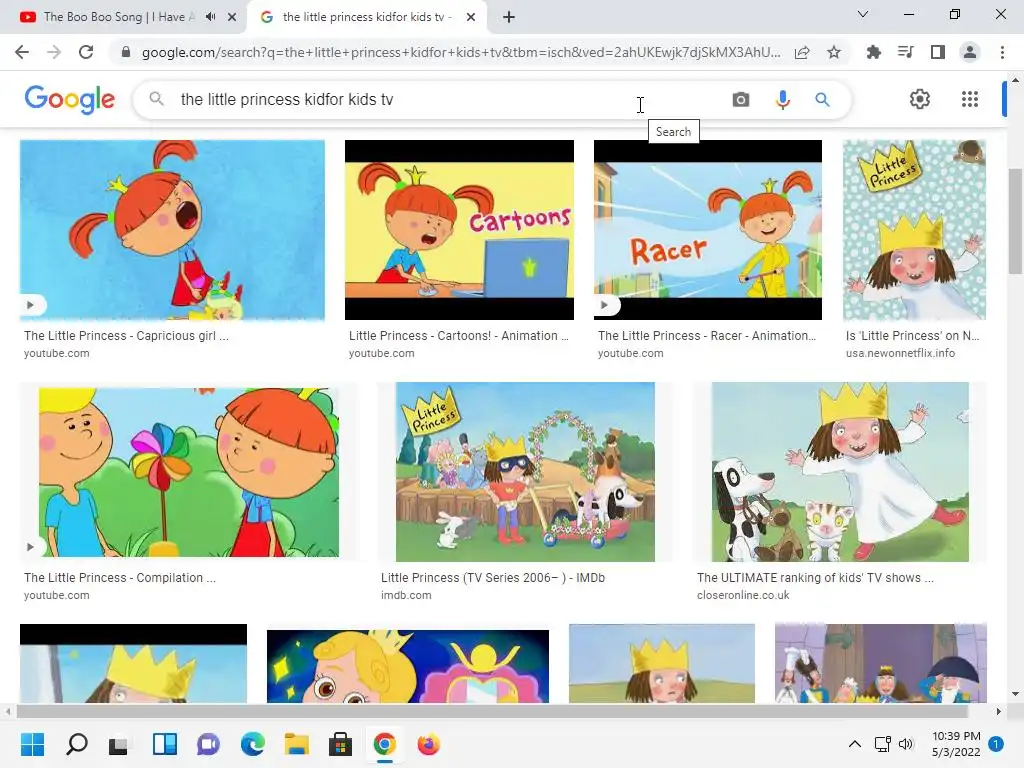Open the Capricious girl image result
This screenshot has height=768, width=1024.
click(172, 230)
